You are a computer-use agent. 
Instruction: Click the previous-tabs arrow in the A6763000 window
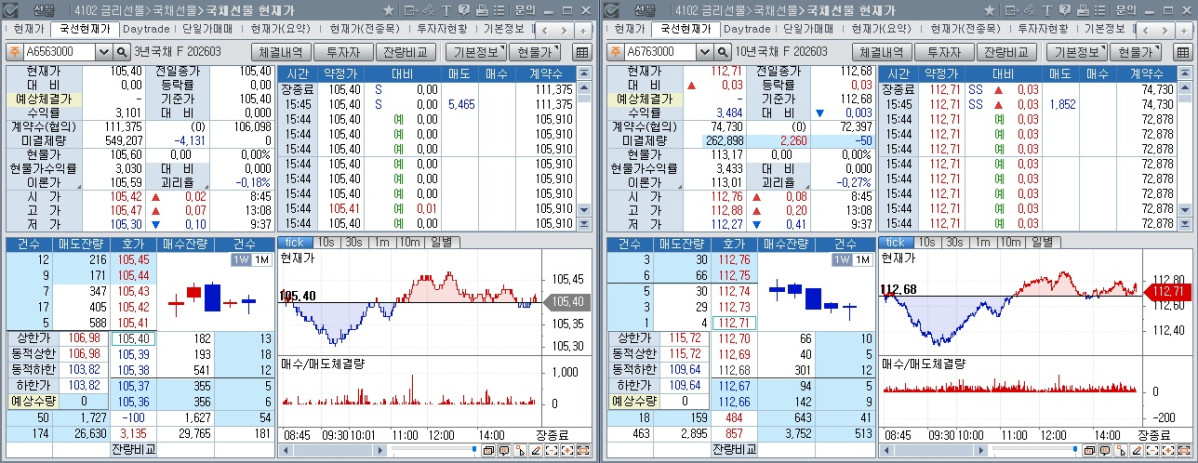(x=1145, y=31)
